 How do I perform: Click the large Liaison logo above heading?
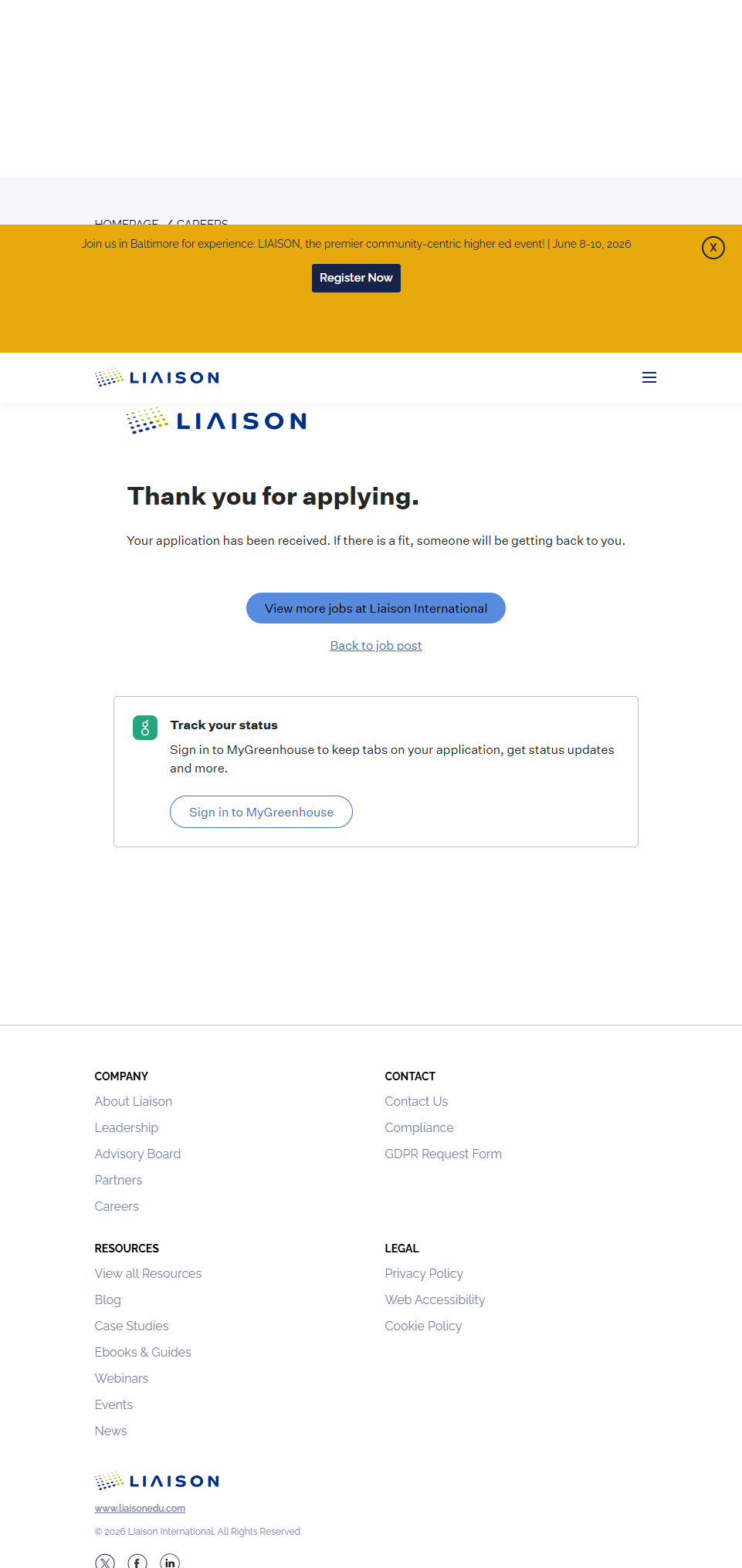(217, 421)
